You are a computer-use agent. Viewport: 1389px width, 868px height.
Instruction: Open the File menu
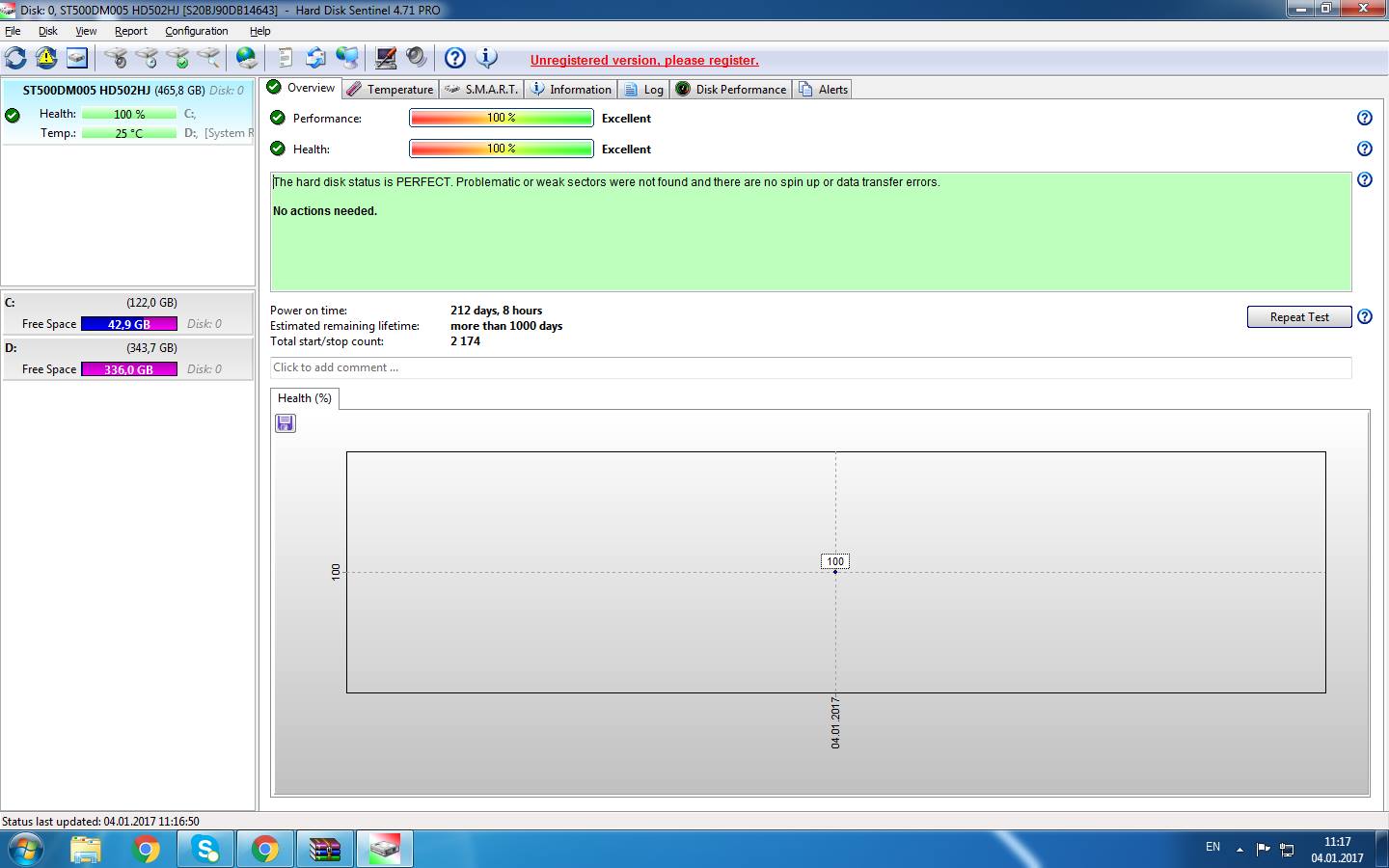pos(13,31)
